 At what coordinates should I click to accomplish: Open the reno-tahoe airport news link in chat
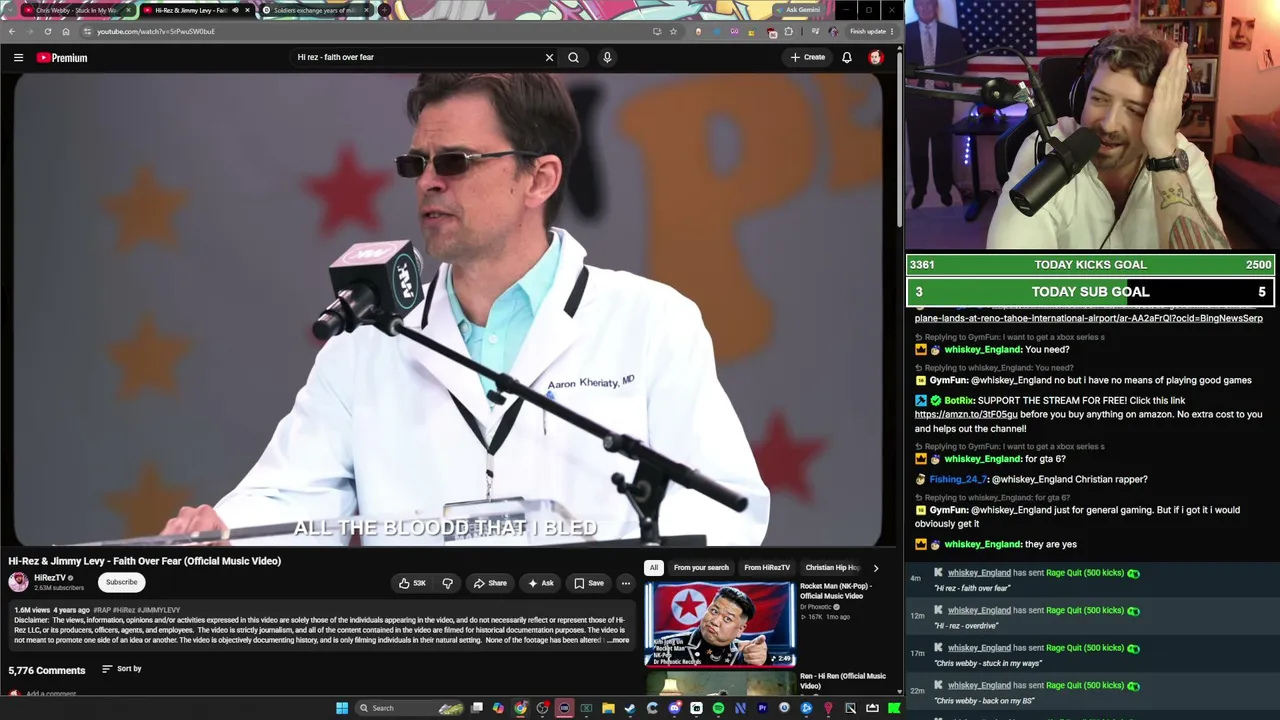pos(1088,318)
